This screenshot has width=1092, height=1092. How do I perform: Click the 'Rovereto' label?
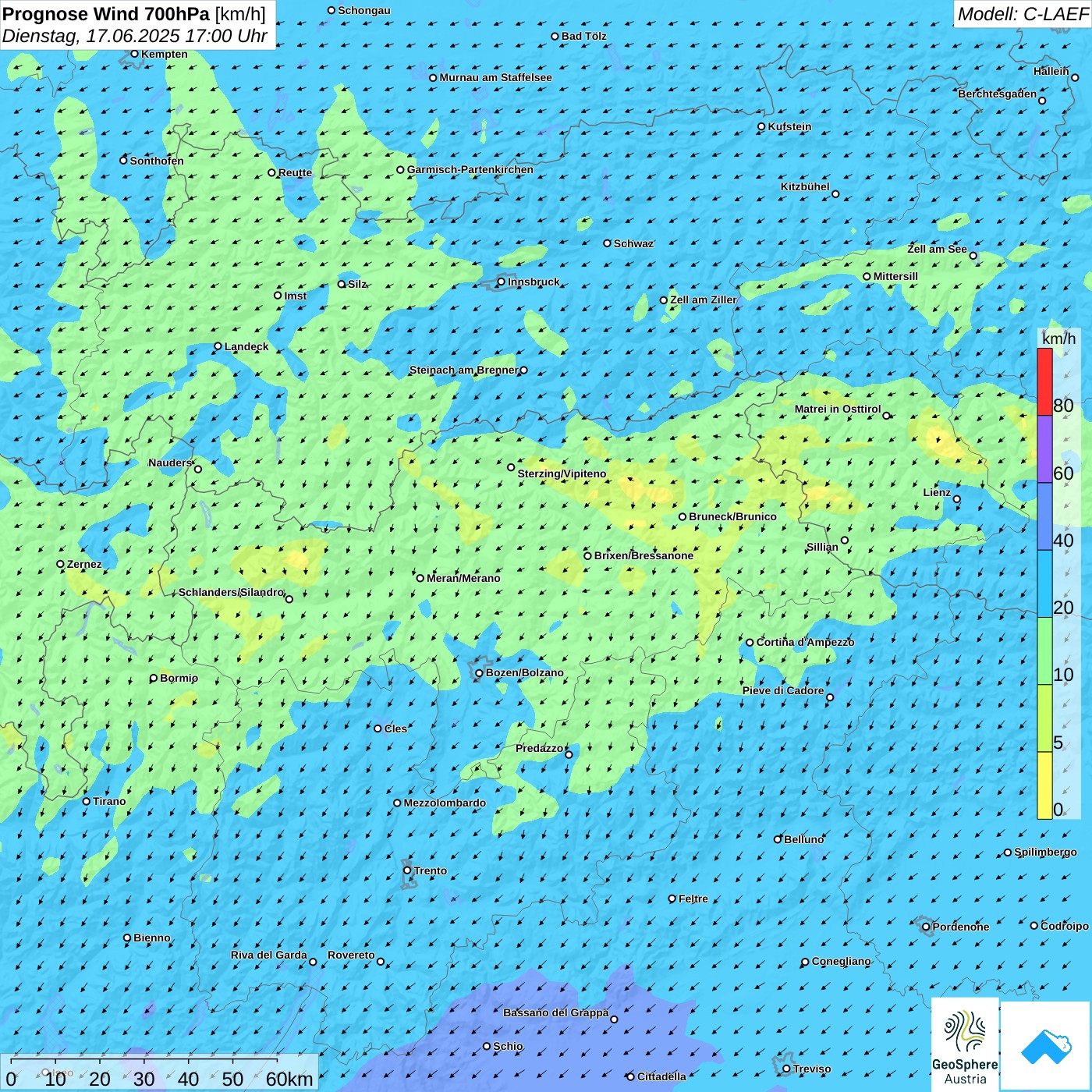pyautogui.click(x=351, y=955)
